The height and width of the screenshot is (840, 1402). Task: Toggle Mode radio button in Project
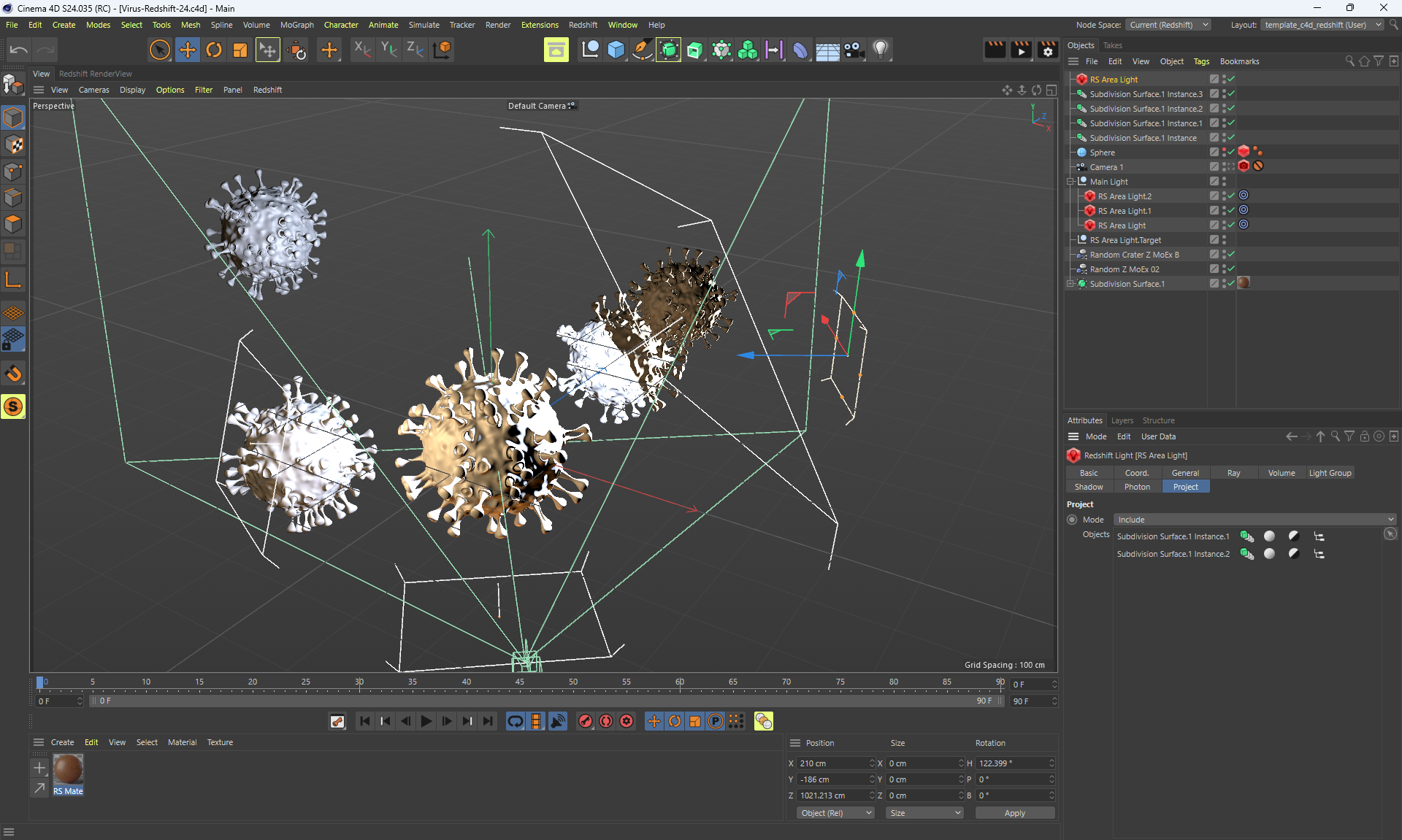[x=1072, y=520]
